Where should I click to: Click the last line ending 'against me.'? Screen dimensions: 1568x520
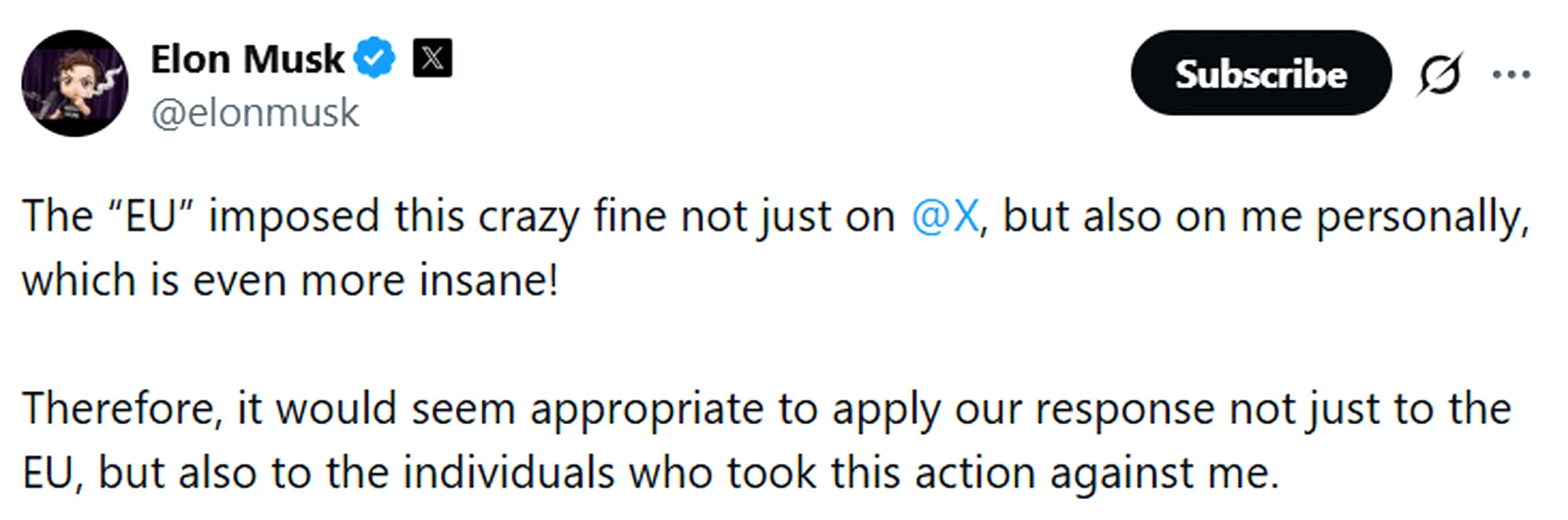651,473
